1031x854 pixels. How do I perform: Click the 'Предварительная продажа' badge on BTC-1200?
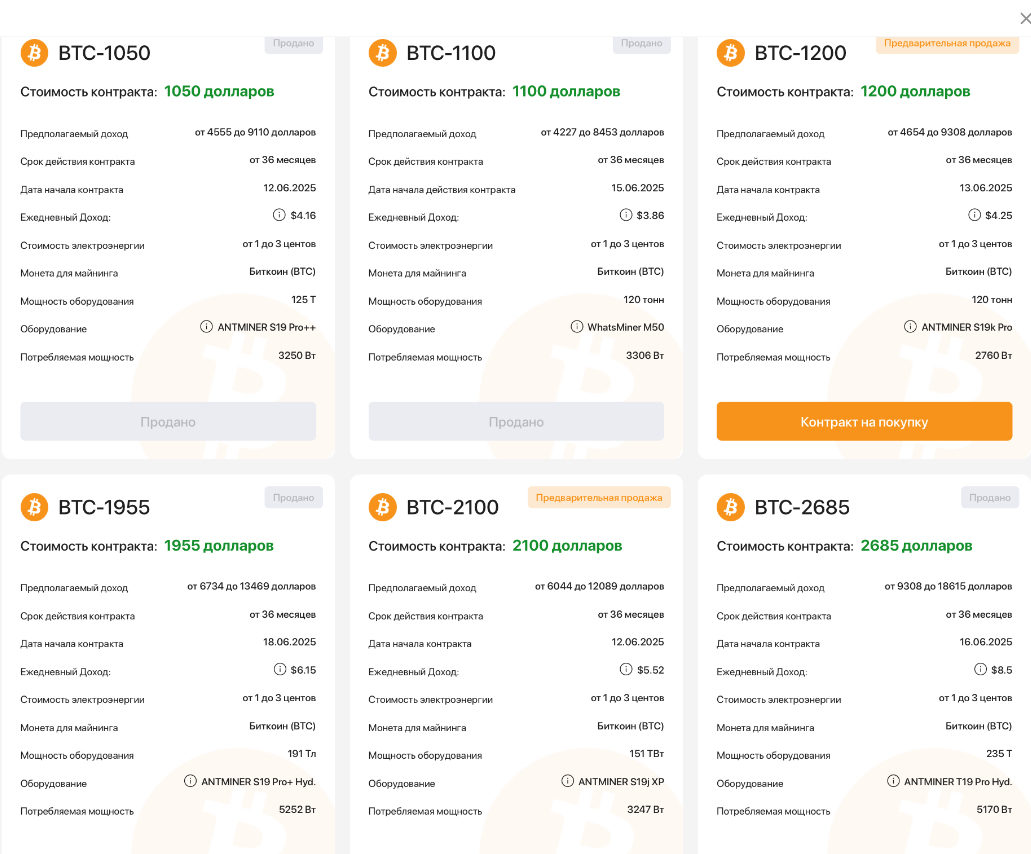947,43
